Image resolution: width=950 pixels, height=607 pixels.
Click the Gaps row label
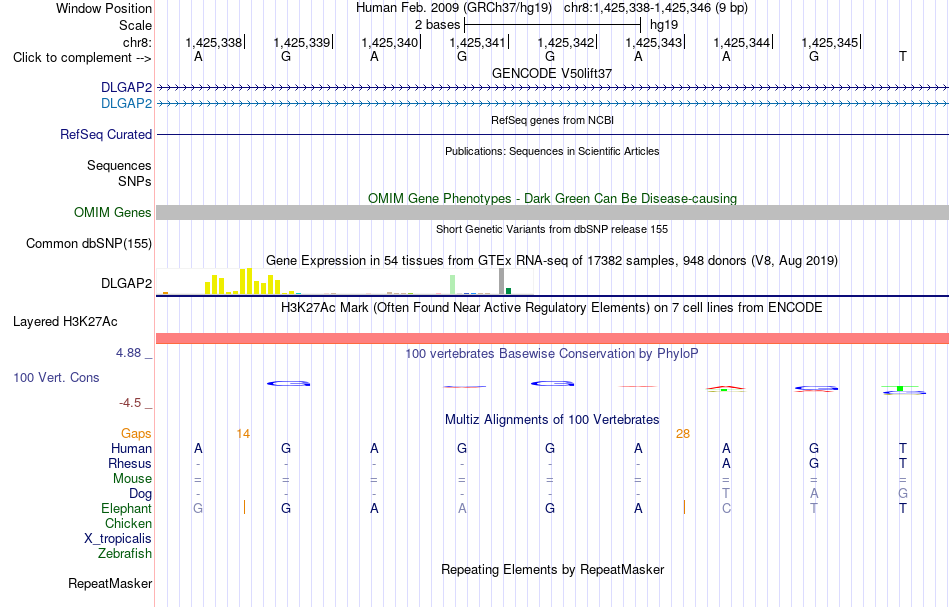[x=136, y=434]
